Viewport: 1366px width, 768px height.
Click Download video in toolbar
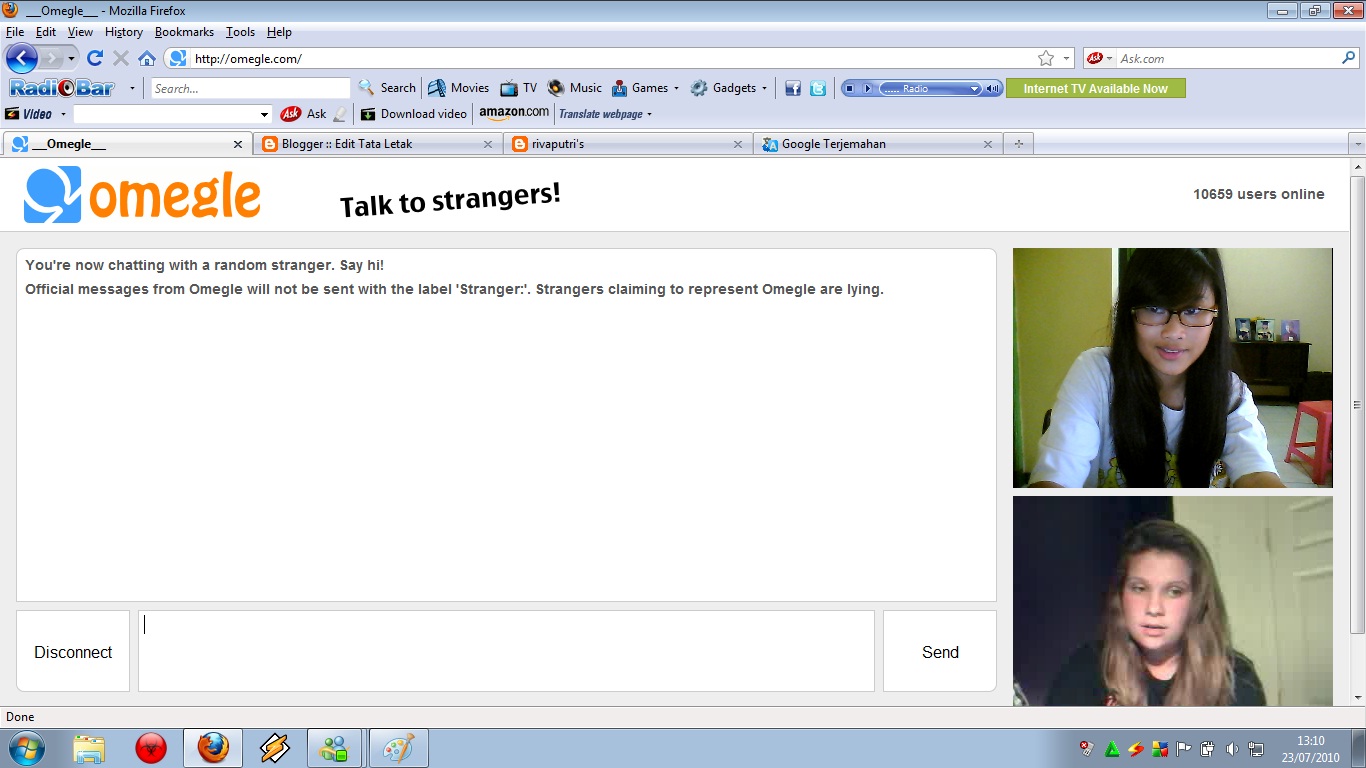(x=414, y=114)
